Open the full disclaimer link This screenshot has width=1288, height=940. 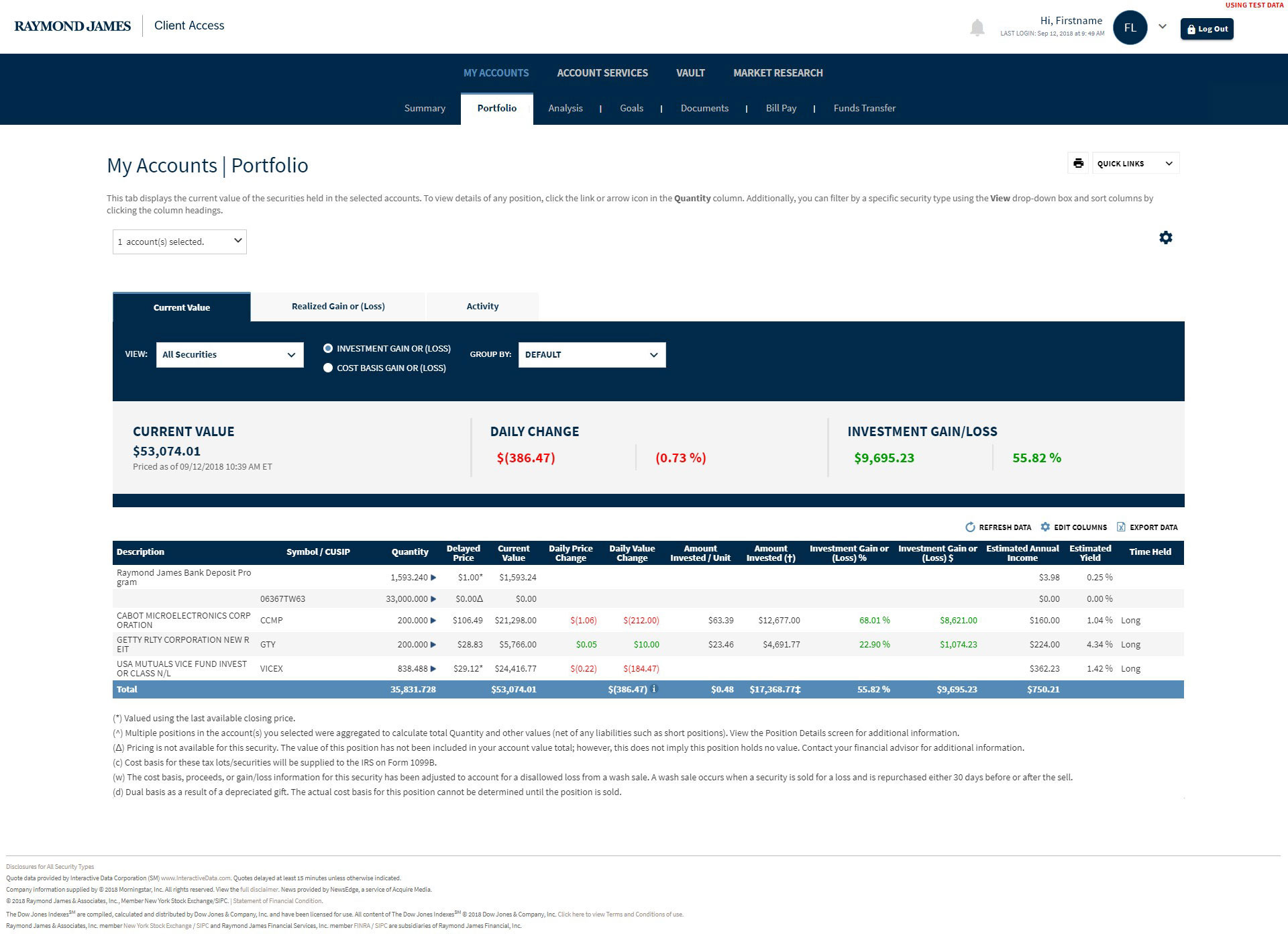click(x=259, y=890)
